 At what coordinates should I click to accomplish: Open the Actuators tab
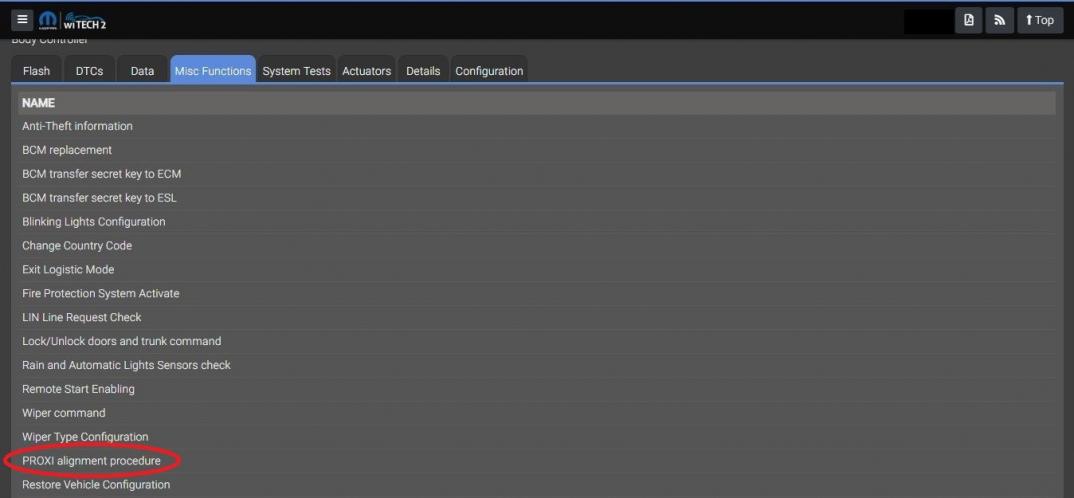pyautogui.click(x=366, y=71)
